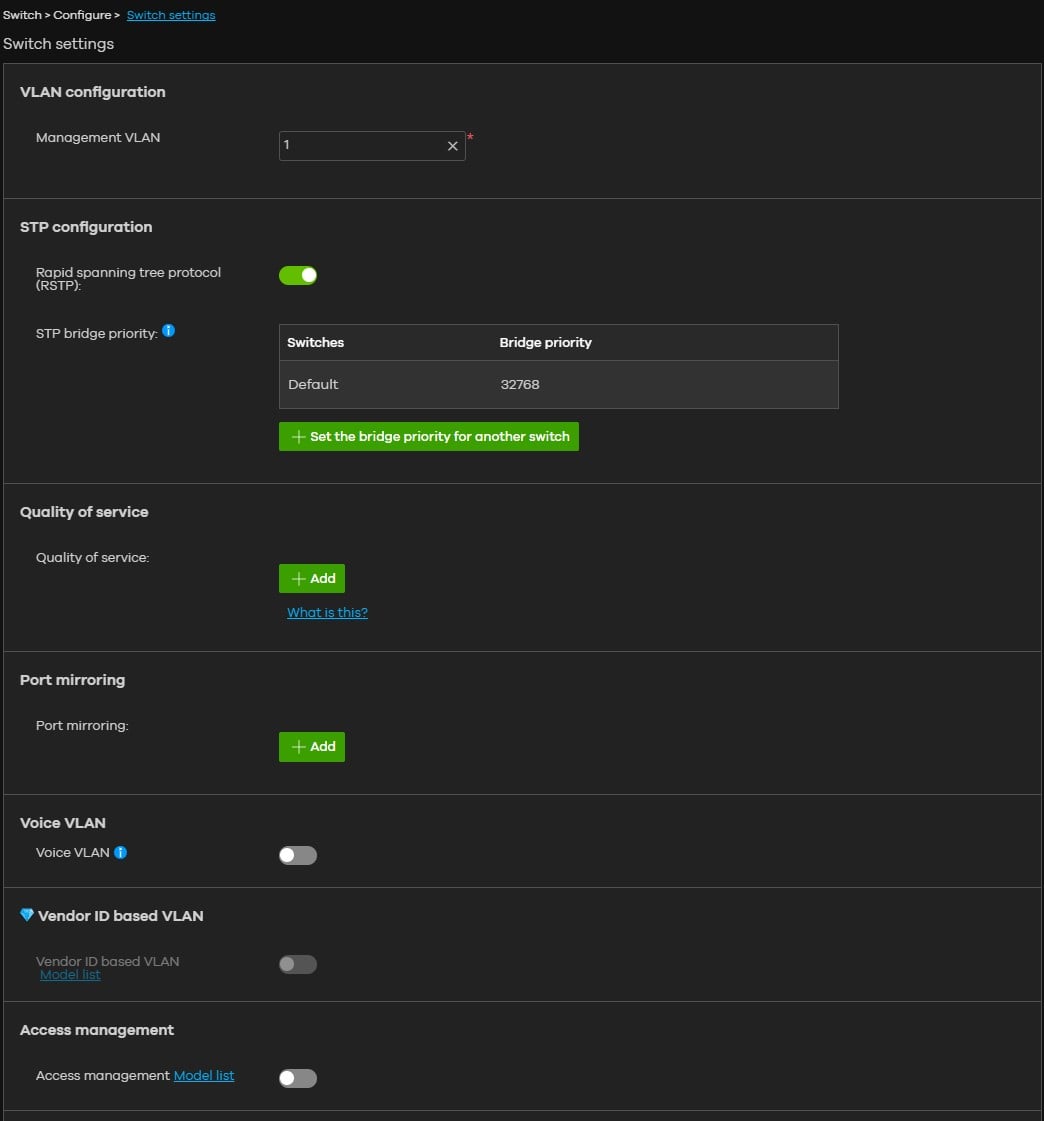Click the Bridge priority column header
This screenshot has width=1044, height=1121.
546,342
